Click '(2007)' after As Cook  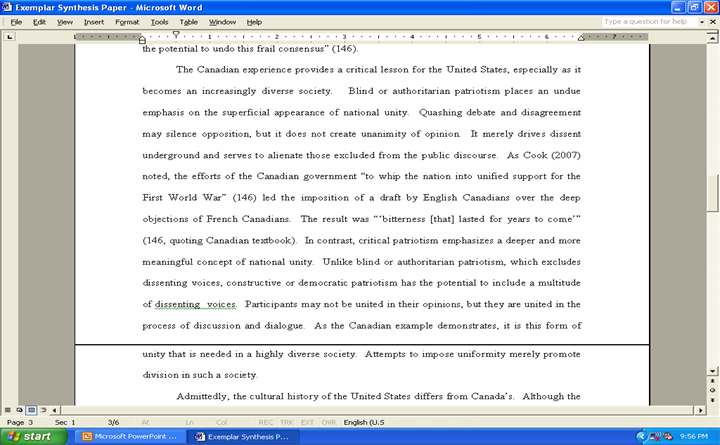(565, 155)
